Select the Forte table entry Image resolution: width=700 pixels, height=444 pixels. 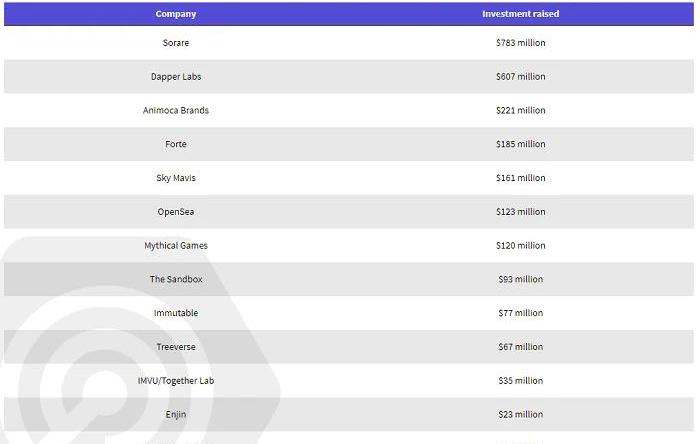click(175, 144)
